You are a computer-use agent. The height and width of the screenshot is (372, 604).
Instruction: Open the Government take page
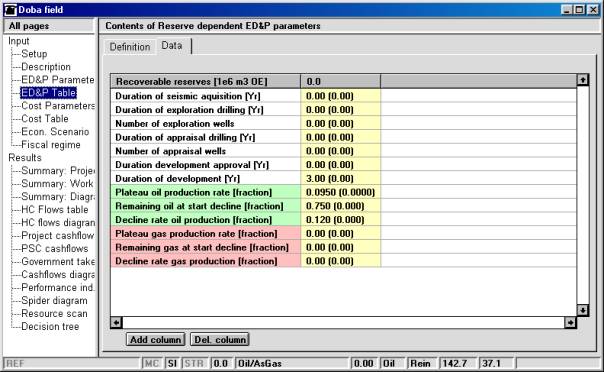point(58,262)
